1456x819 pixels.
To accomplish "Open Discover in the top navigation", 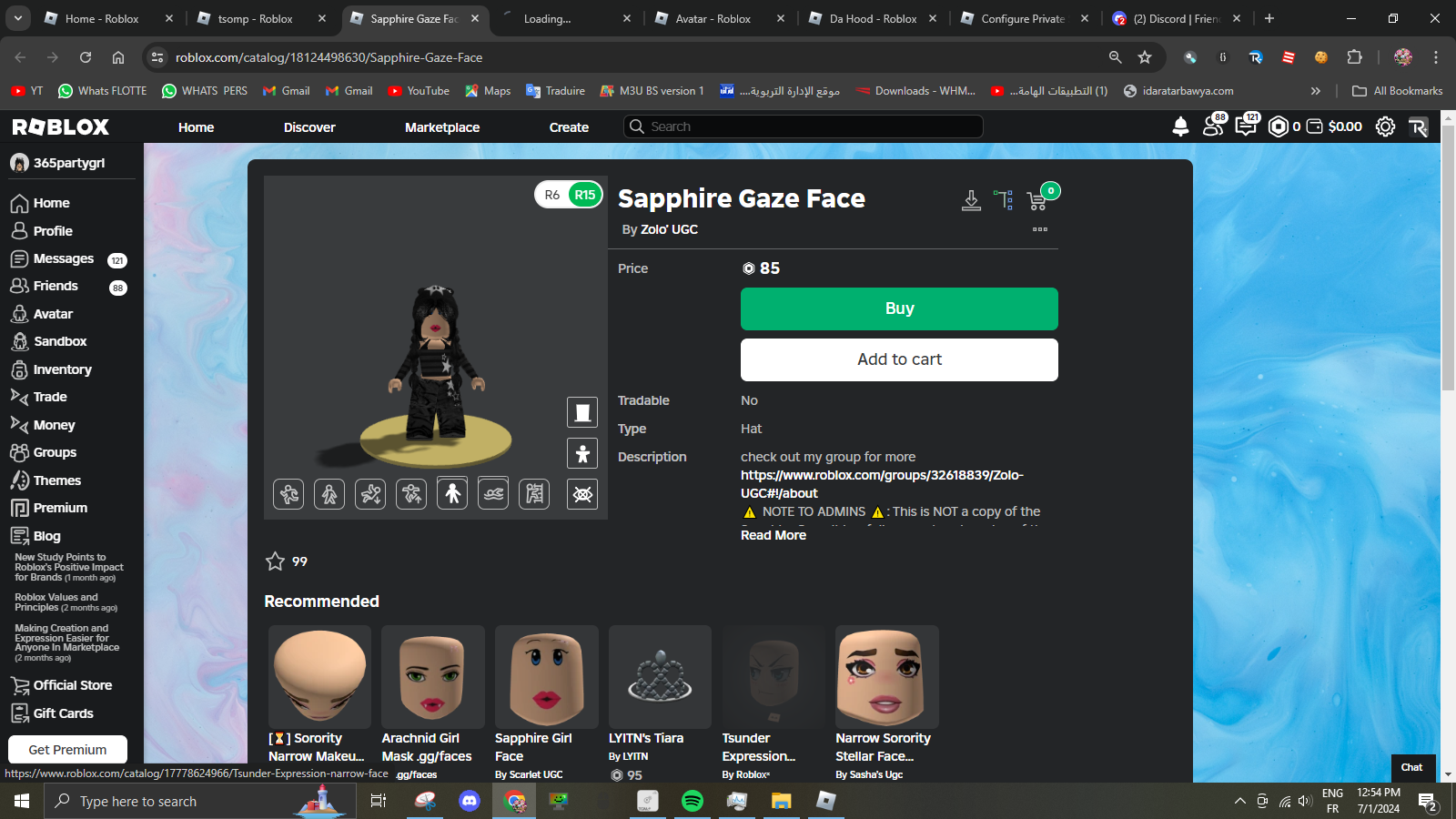I will click(x=309, y=127).
